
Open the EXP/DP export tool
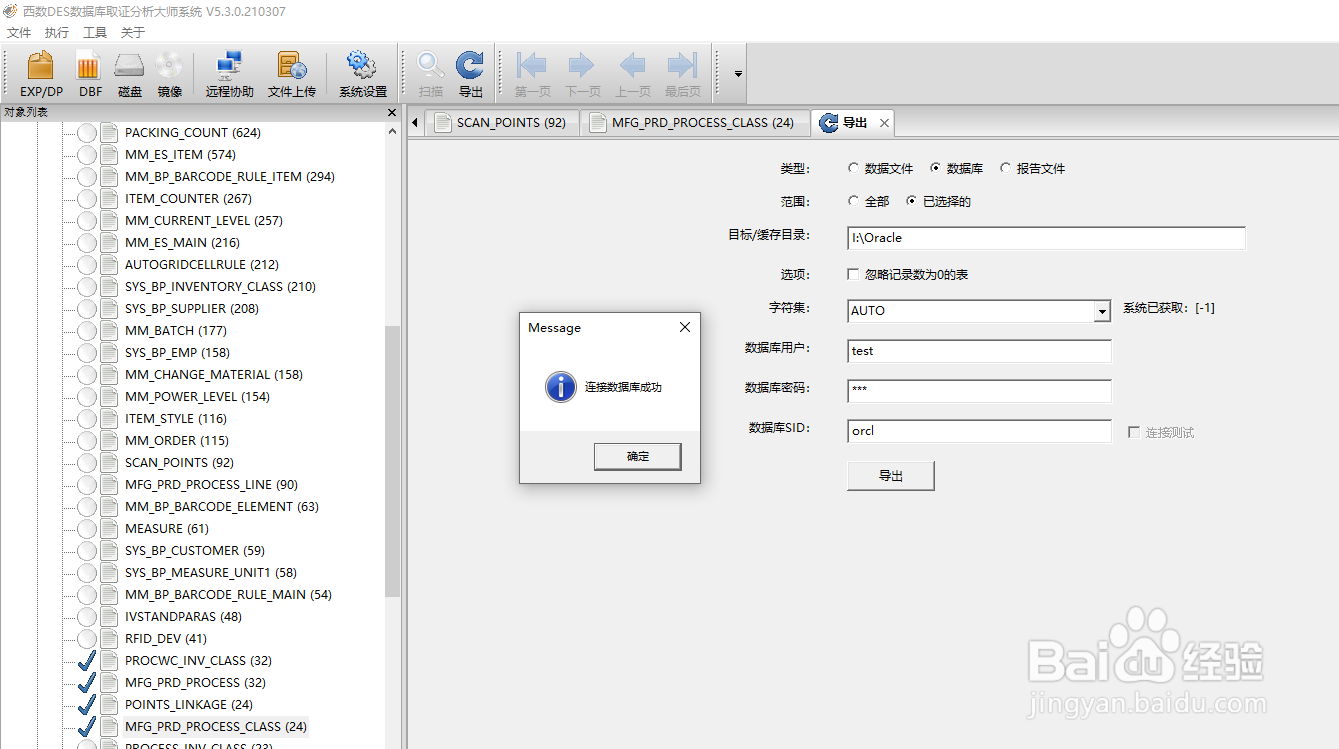point(40,73)
